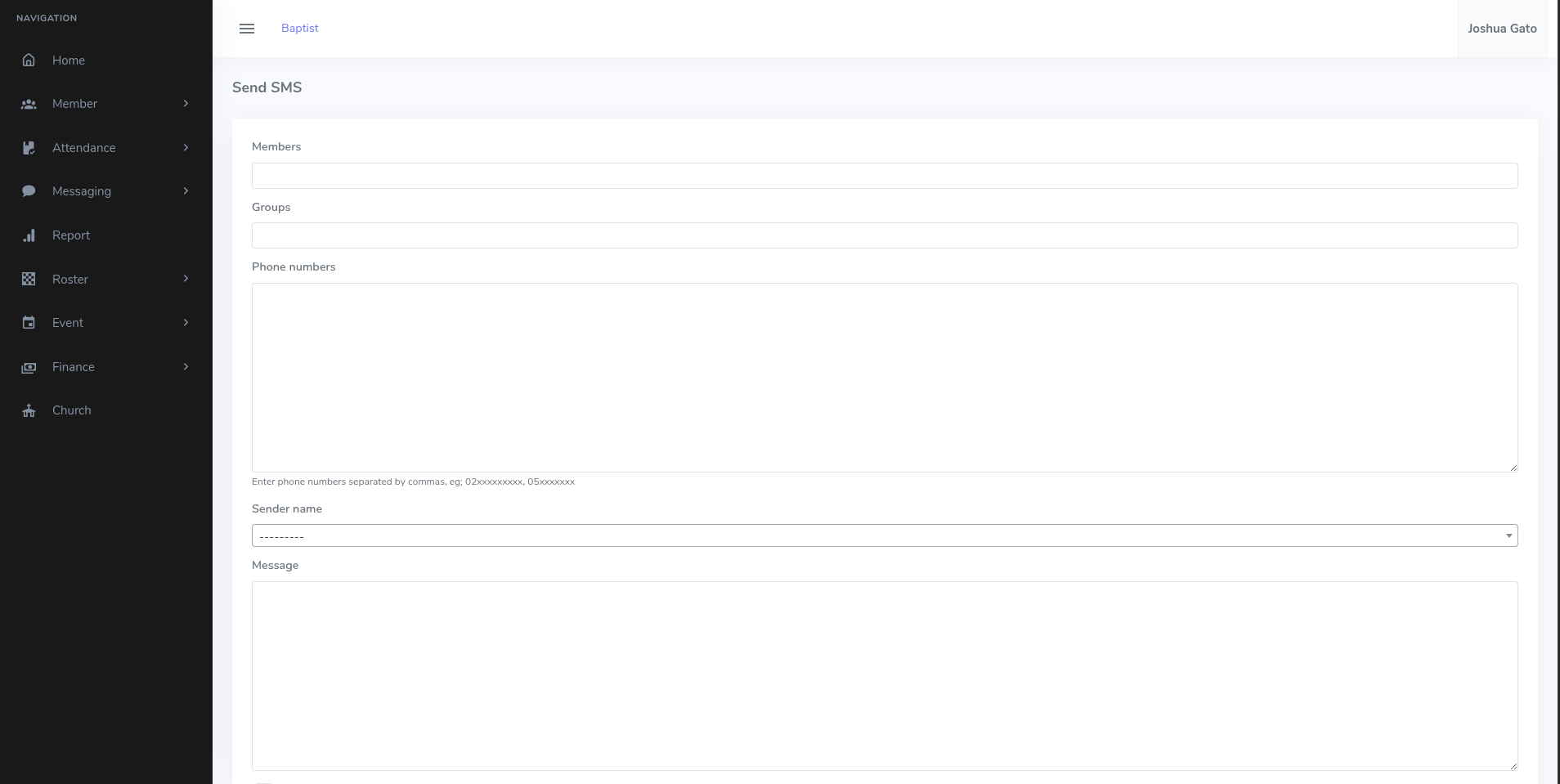Expand the Member submenu chevron
Image resolution: width=1560 pixels, height=784 pixels.
[x=186, y=104]
